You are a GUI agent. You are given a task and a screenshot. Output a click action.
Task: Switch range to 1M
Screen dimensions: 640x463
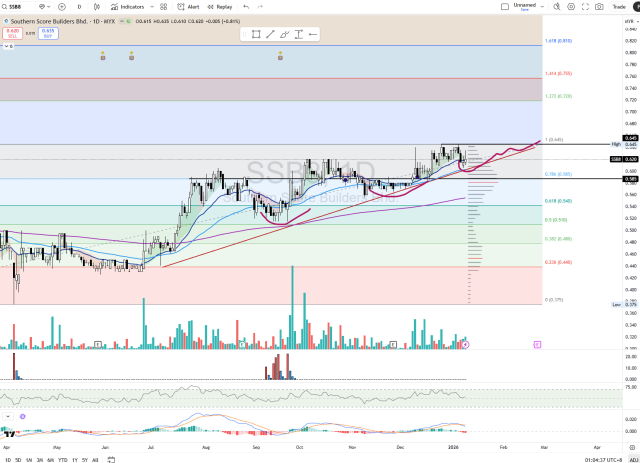(x=29, y=460)
